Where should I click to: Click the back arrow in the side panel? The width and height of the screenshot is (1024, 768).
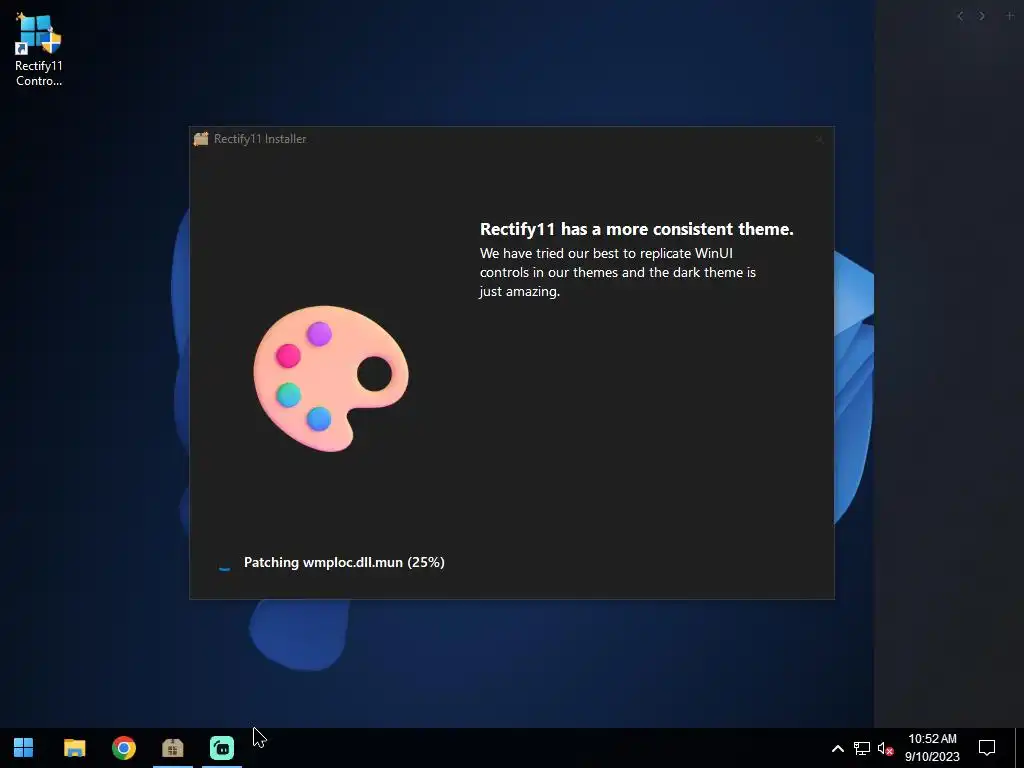pyautogui.click(x=960, y=16)
